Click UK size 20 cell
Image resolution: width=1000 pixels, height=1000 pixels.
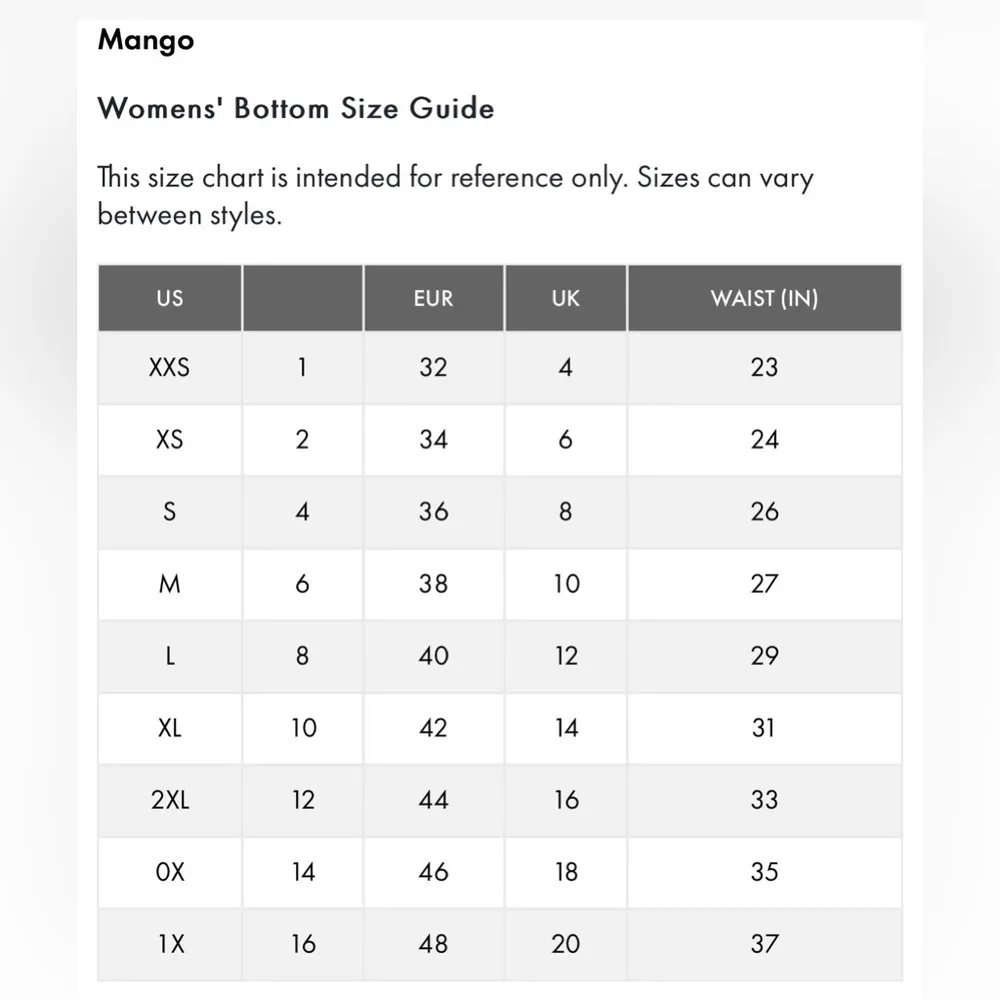click(x=566, y=944)
